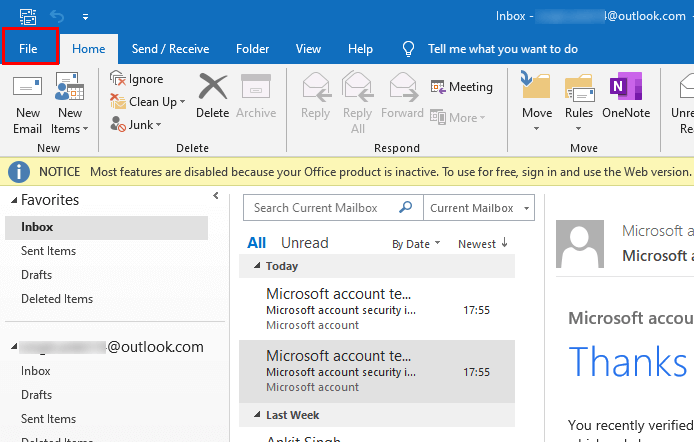Click the sender avatar picture

tap(580, 244)
